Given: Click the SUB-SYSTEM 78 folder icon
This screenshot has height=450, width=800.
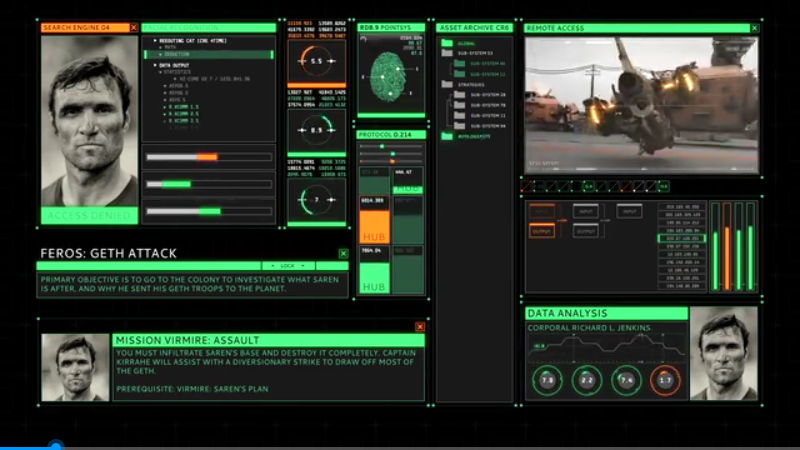Looking at the screenshot, I should click(x=460, y=105).
